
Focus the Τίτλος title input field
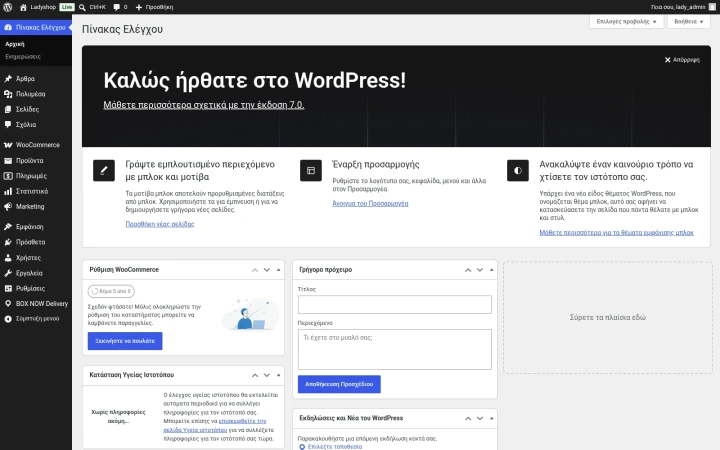pos(394,304)
